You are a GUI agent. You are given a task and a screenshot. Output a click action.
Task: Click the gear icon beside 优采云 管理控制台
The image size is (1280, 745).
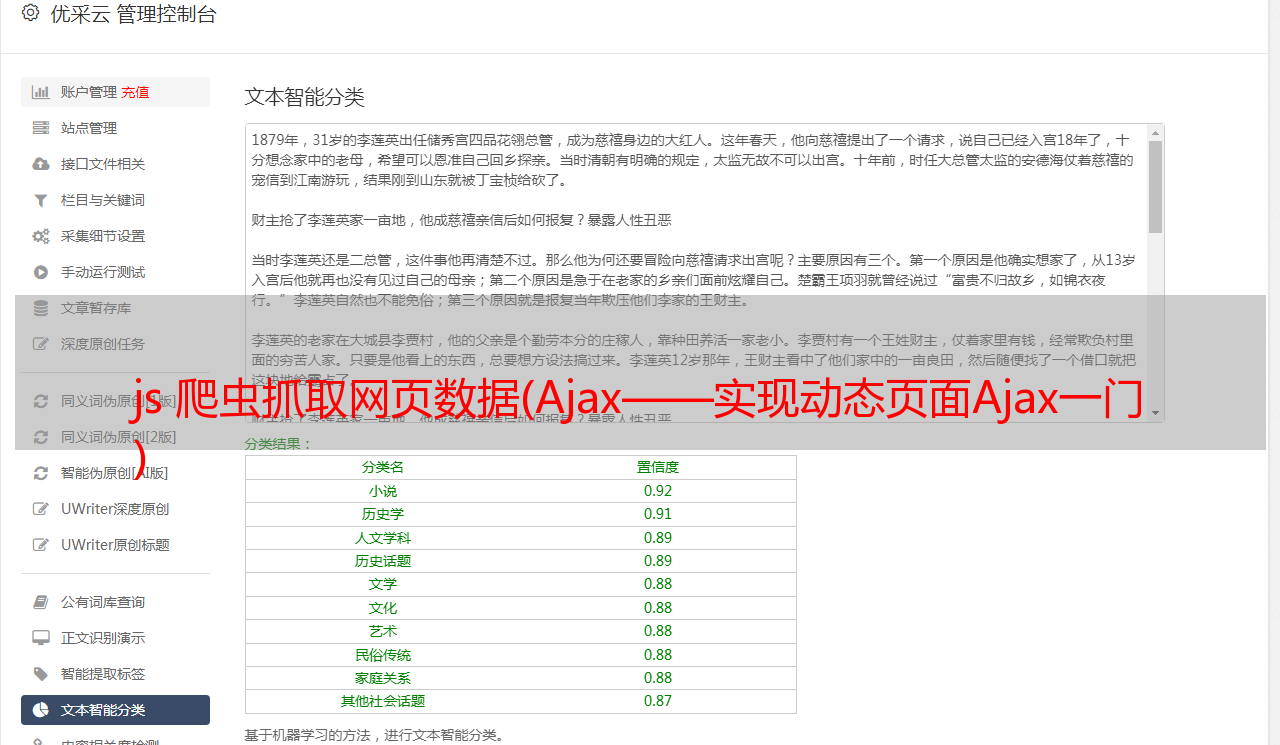(x=30, y=14)
